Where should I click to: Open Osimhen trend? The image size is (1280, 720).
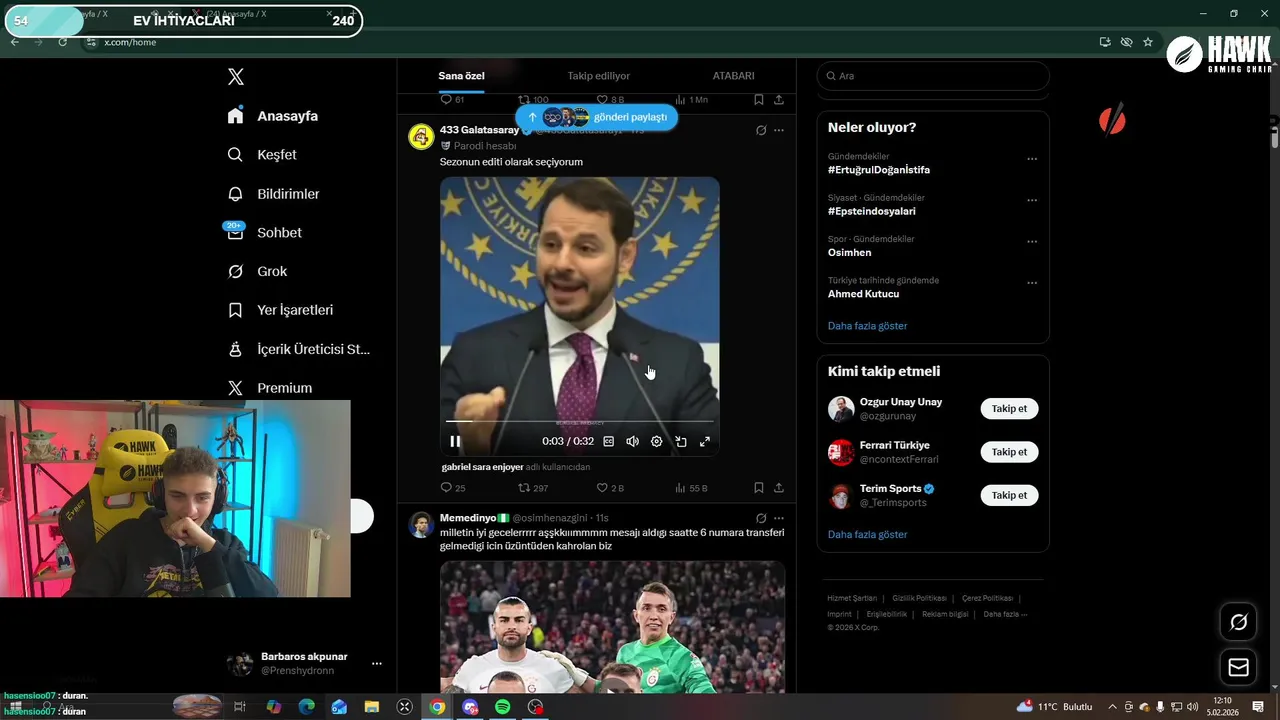tap(849, 253)
